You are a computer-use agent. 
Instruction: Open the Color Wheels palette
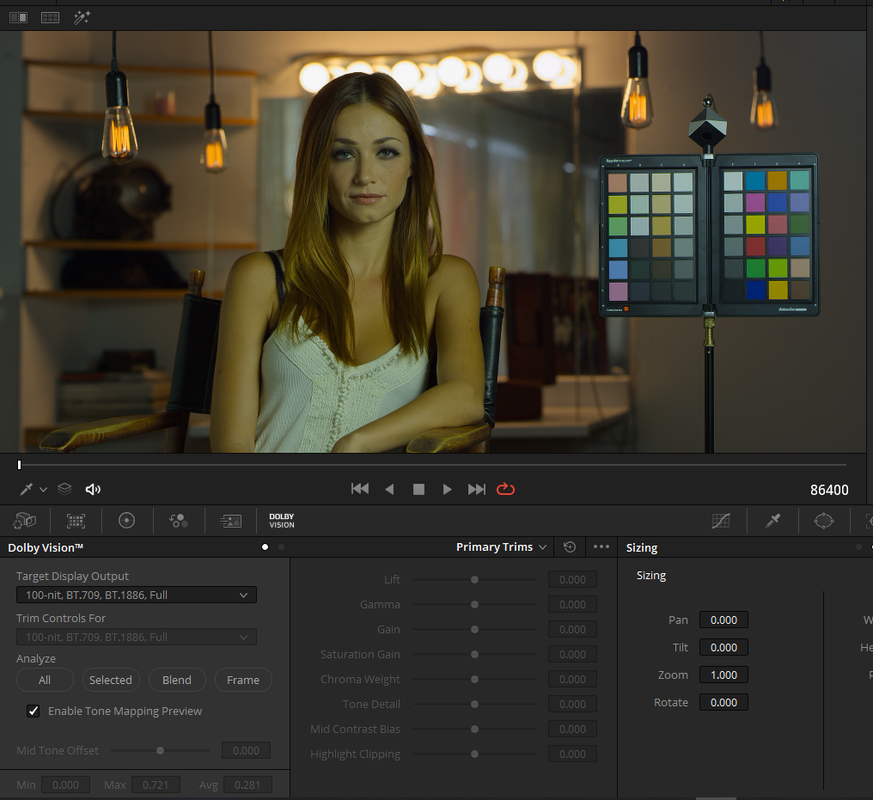pos(127,521)
